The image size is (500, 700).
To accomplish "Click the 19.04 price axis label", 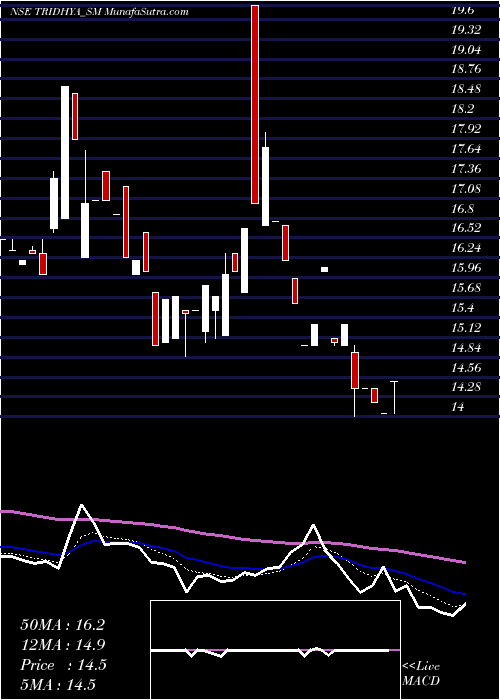I will click(466, 50).
